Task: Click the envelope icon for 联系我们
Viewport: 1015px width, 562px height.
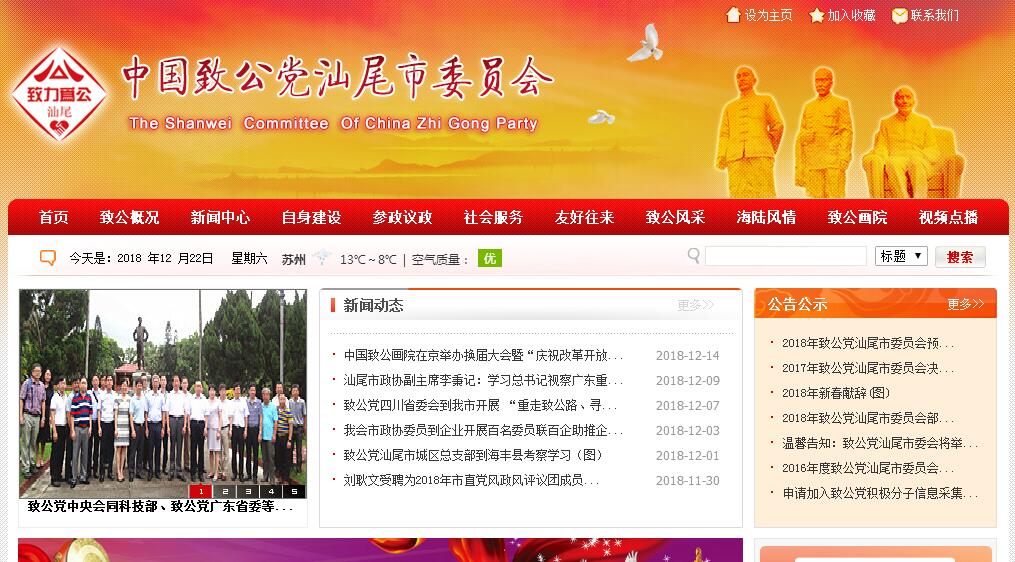Action: click(x=900, y=15)
